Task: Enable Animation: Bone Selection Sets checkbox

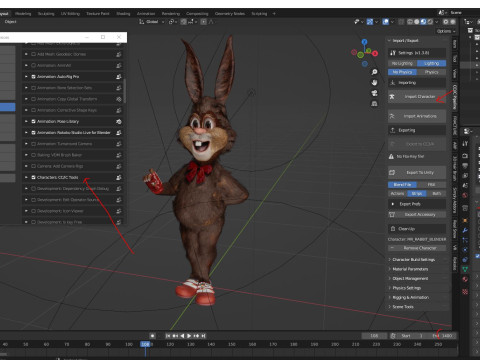Action: (33, 88)
